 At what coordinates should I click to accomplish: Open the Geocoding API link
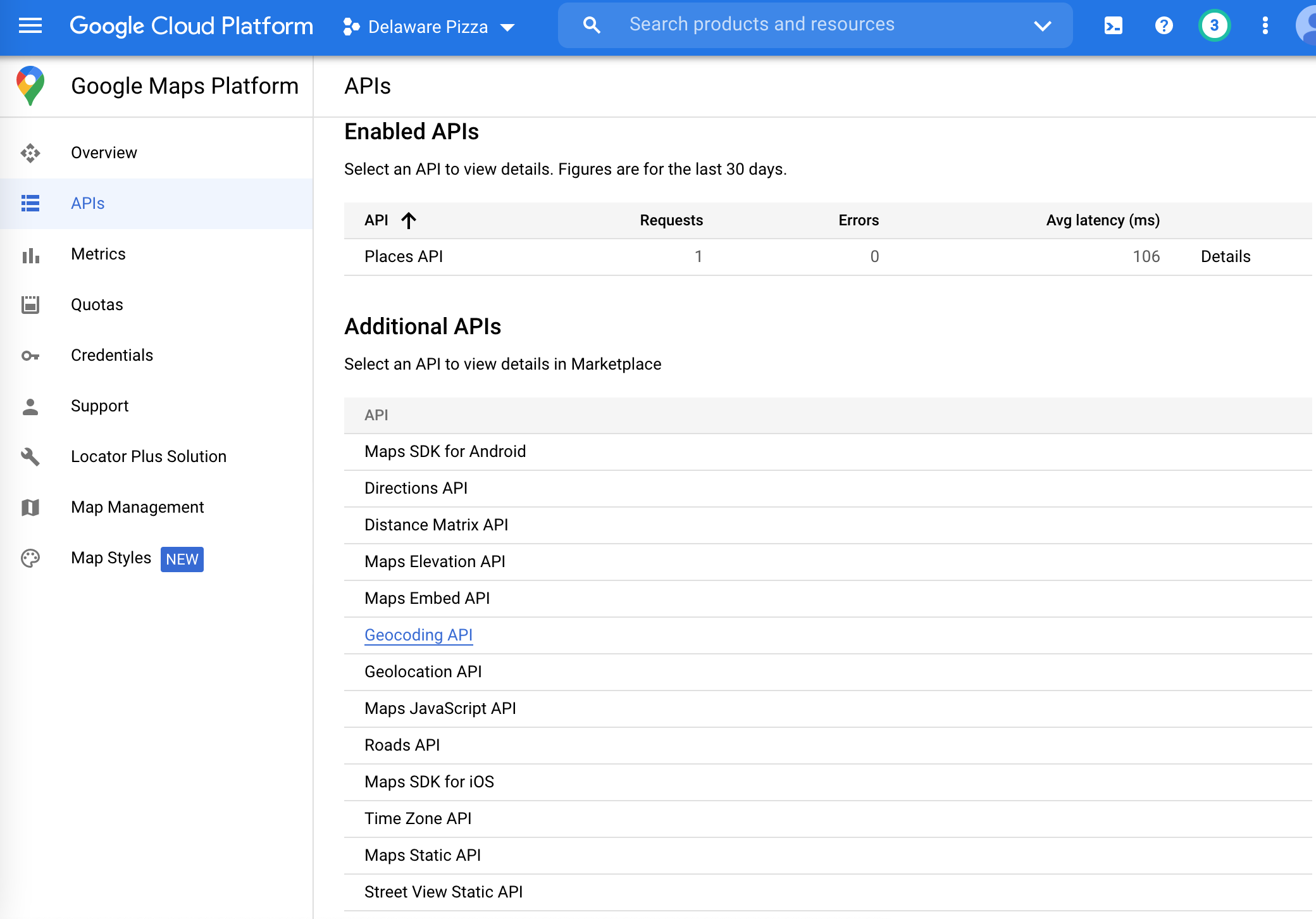(419, 635)
